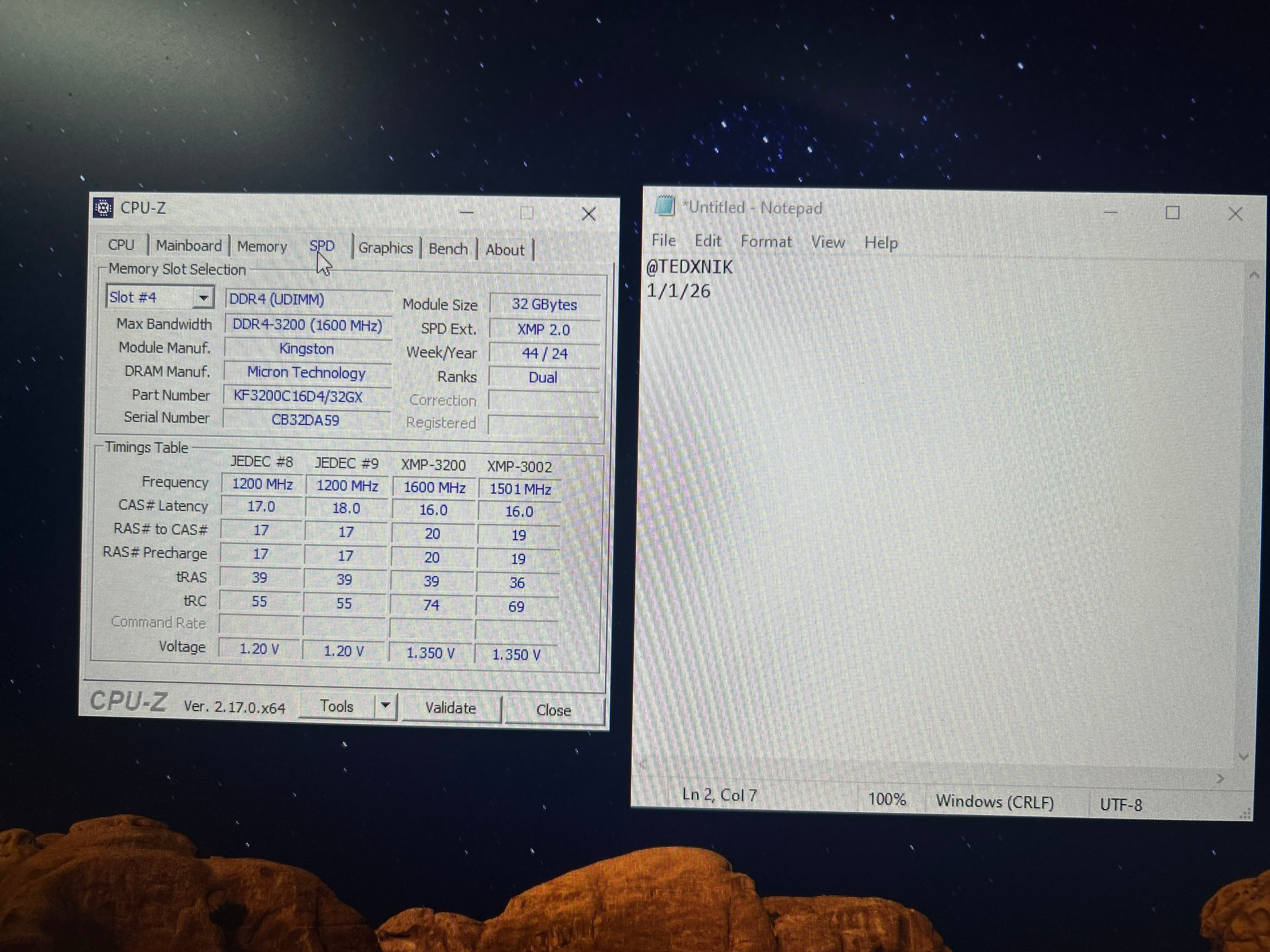This screenshot has height=952, width=1270.
Task: Open the Slot #4 memory slot dropdown
Action: [203, 297]
